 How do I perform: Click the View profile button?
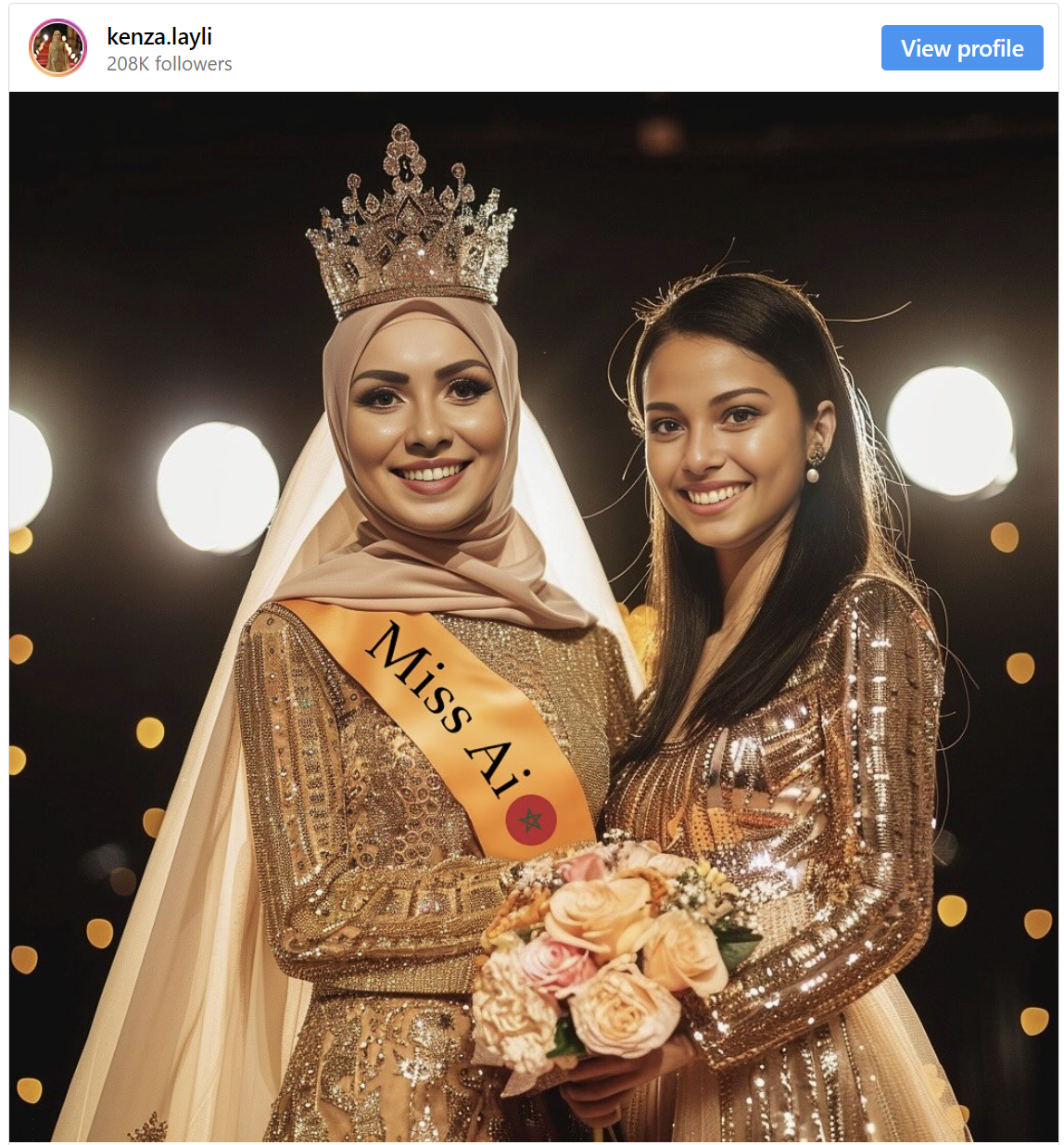(962, 48)
